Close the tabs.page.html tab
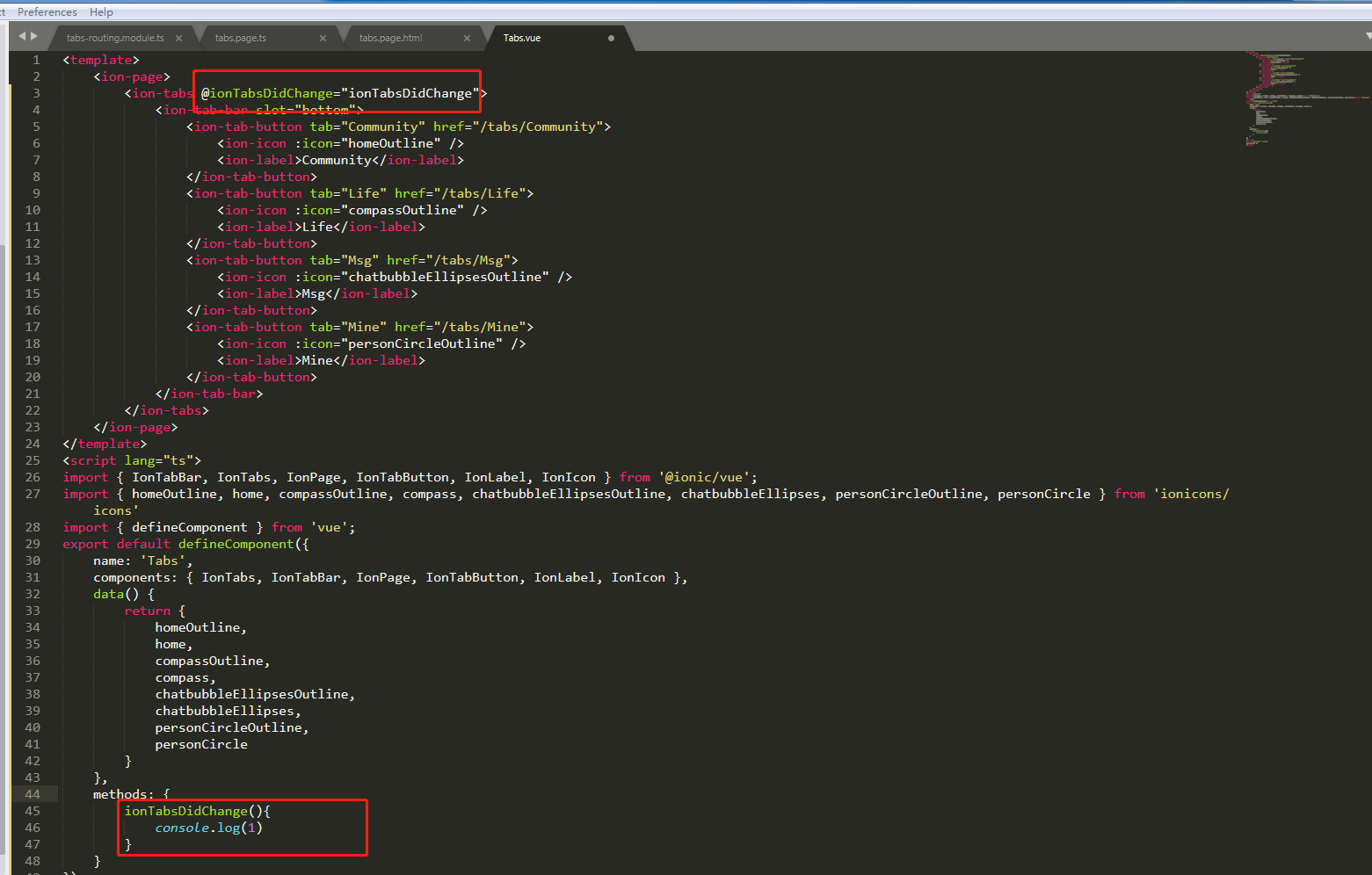Image resolution: width=1372 pixels, height=875 pixels. pos(467,38)
